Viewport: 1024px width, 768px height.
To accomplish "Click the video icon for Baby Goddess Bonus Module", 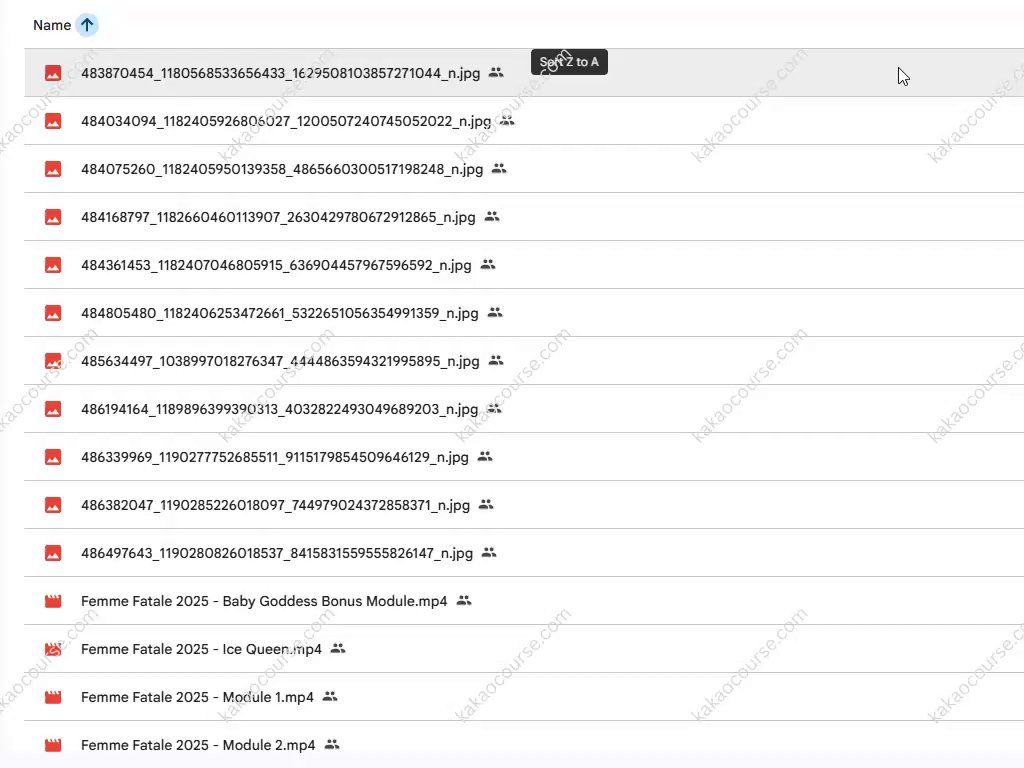I will (53, 601).
